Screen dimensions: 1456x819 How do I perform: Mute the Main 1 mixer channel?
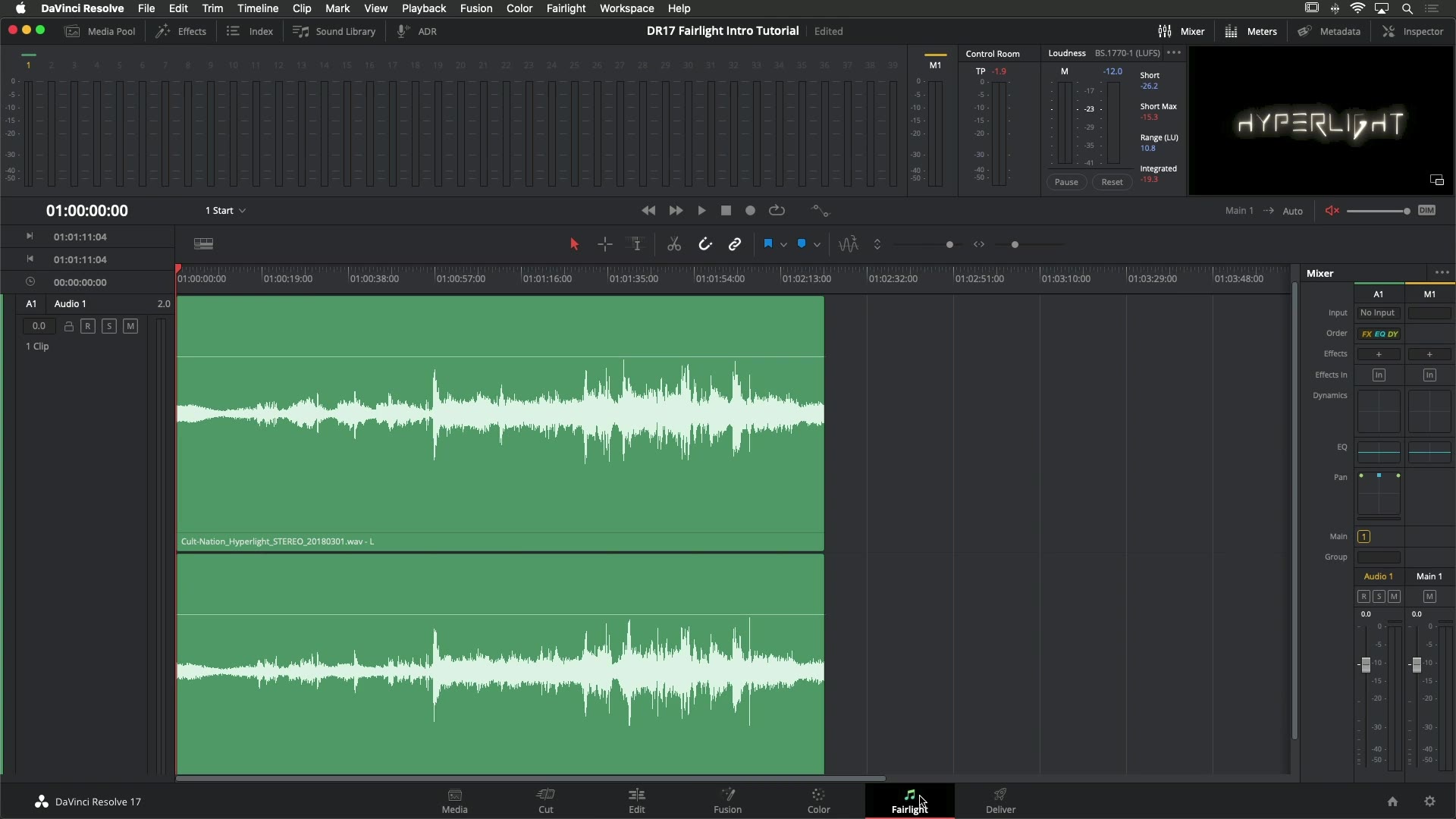pos(1429,597)
